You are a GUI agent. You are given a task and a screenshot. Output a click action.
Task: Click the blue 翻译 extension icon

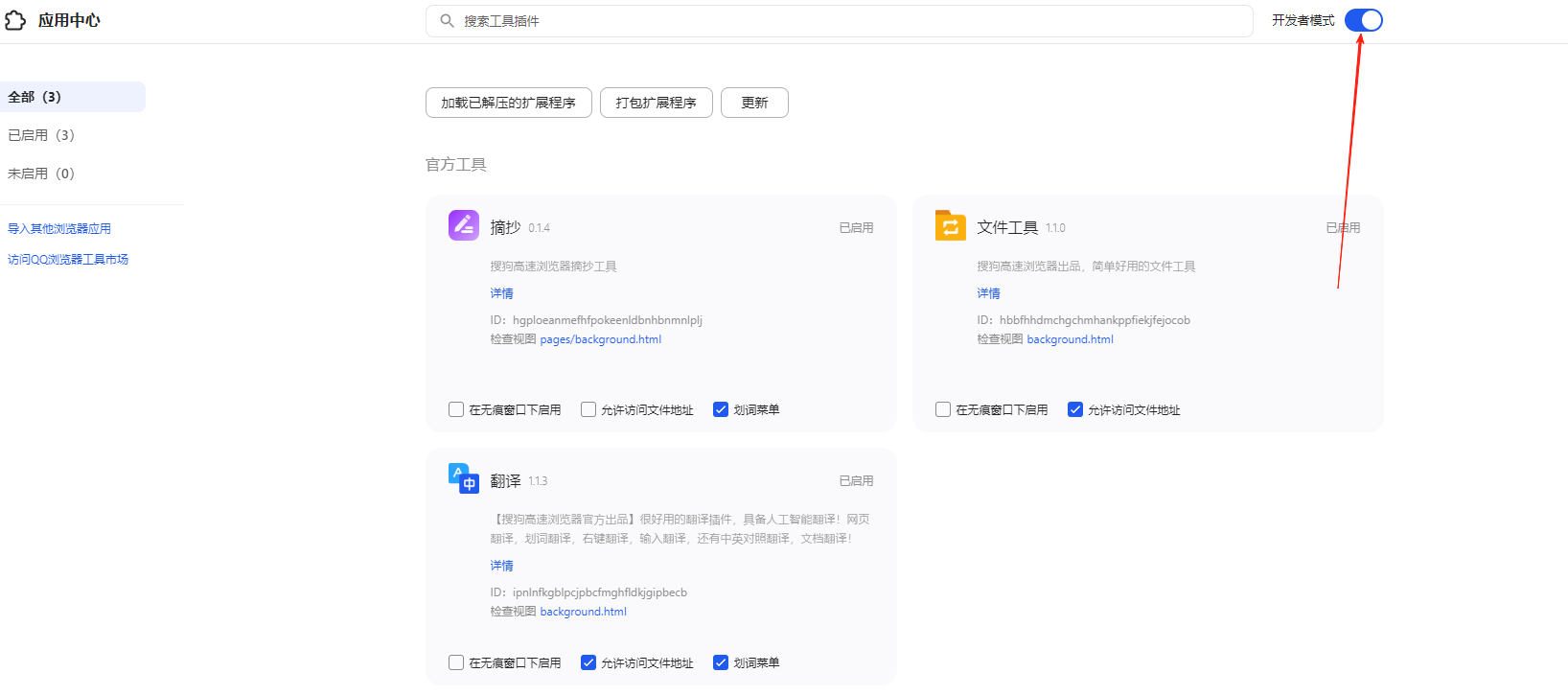point(464,478)
